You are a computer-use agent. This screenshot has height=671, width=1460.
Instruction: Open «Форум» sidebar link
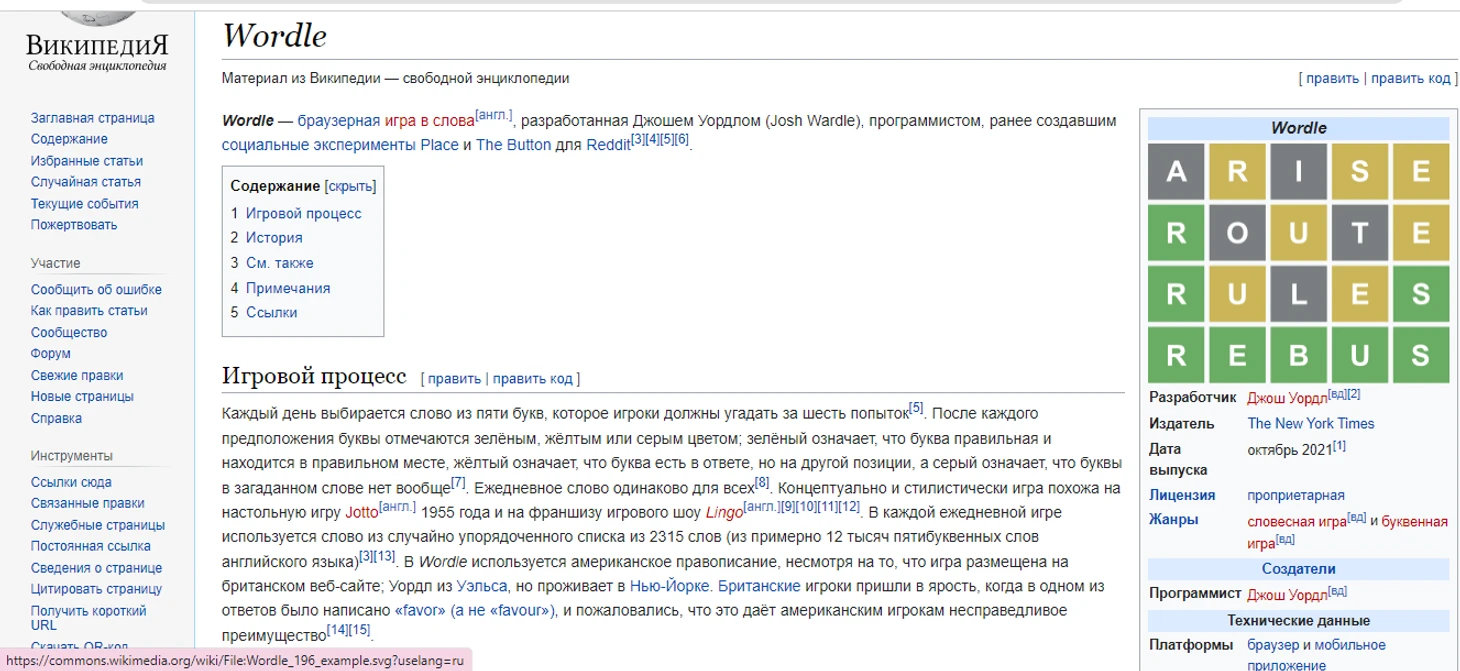(x=51, y=354)
